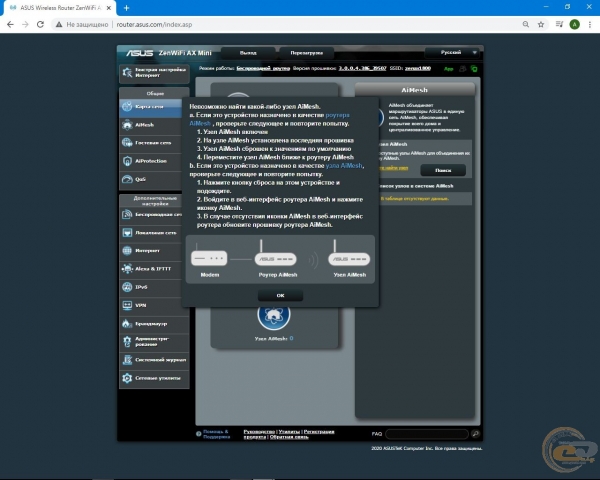Open the Утилиты footer link
Image resolution: width=600 pixels, height=480 pixels.
coord(289,432)
